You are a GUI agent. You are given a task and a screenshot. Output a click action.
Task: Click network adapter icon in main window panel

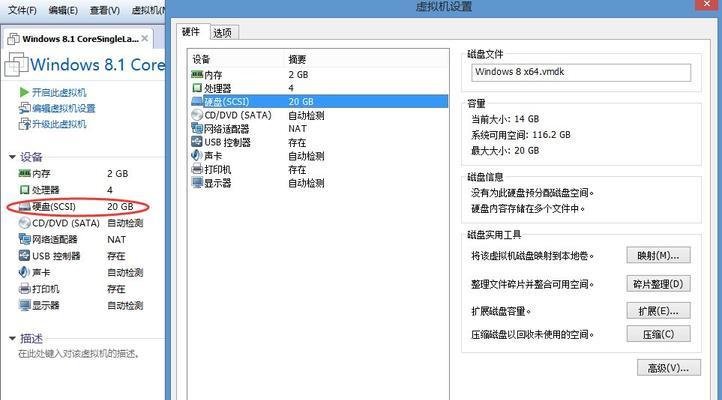24,239
